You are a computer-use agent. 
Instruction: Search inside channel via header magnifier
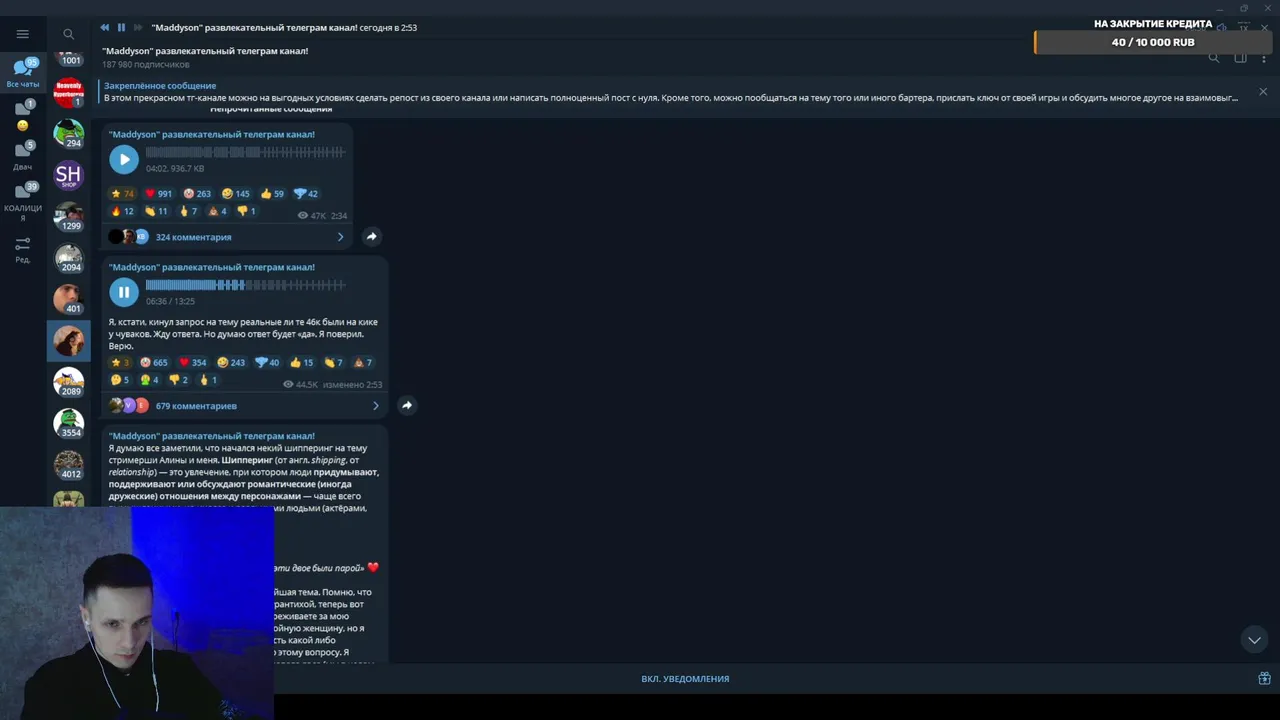(1214, 58)
